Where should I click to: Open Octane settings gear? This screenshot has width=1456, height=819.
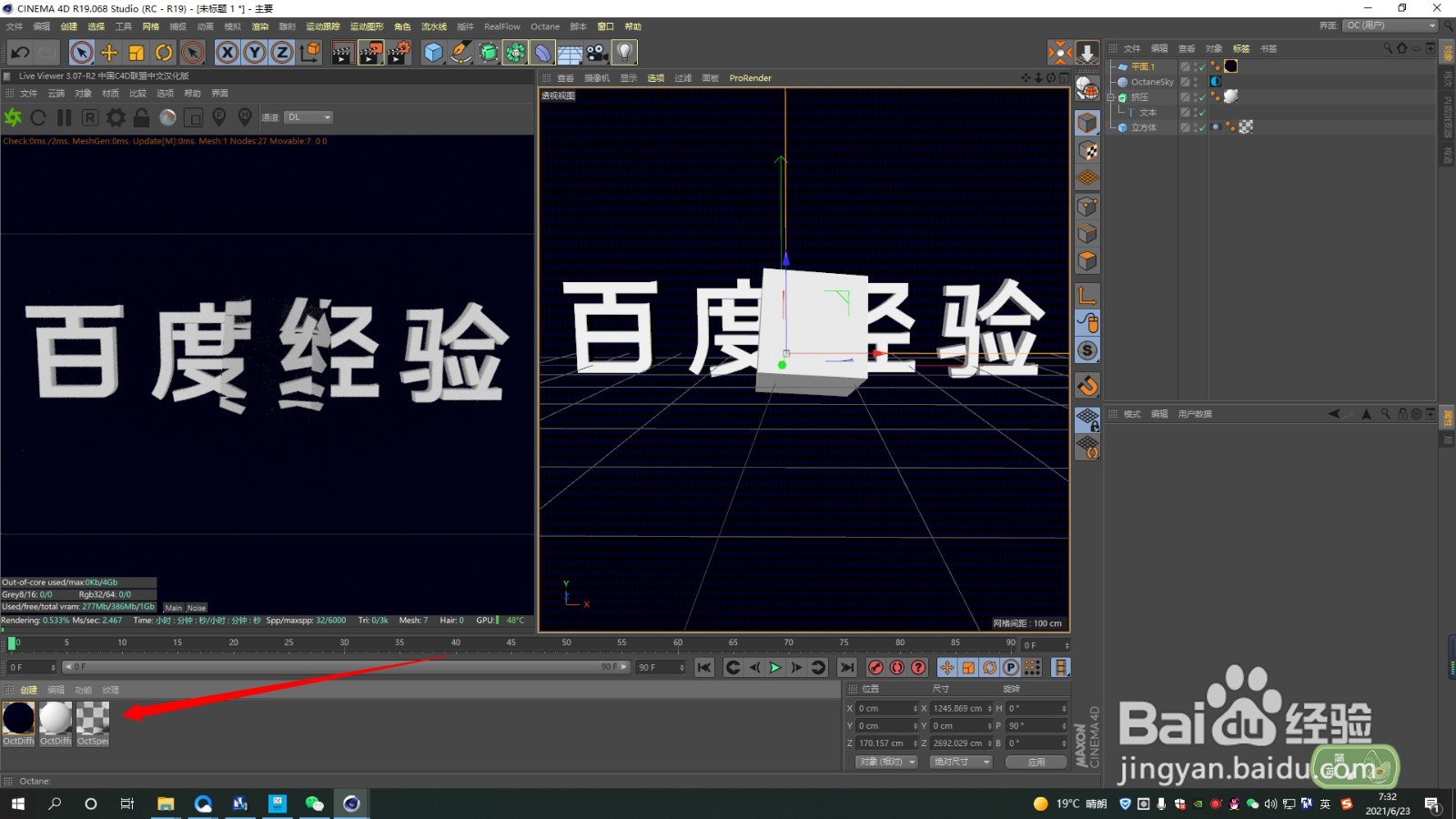coord(116,117)
